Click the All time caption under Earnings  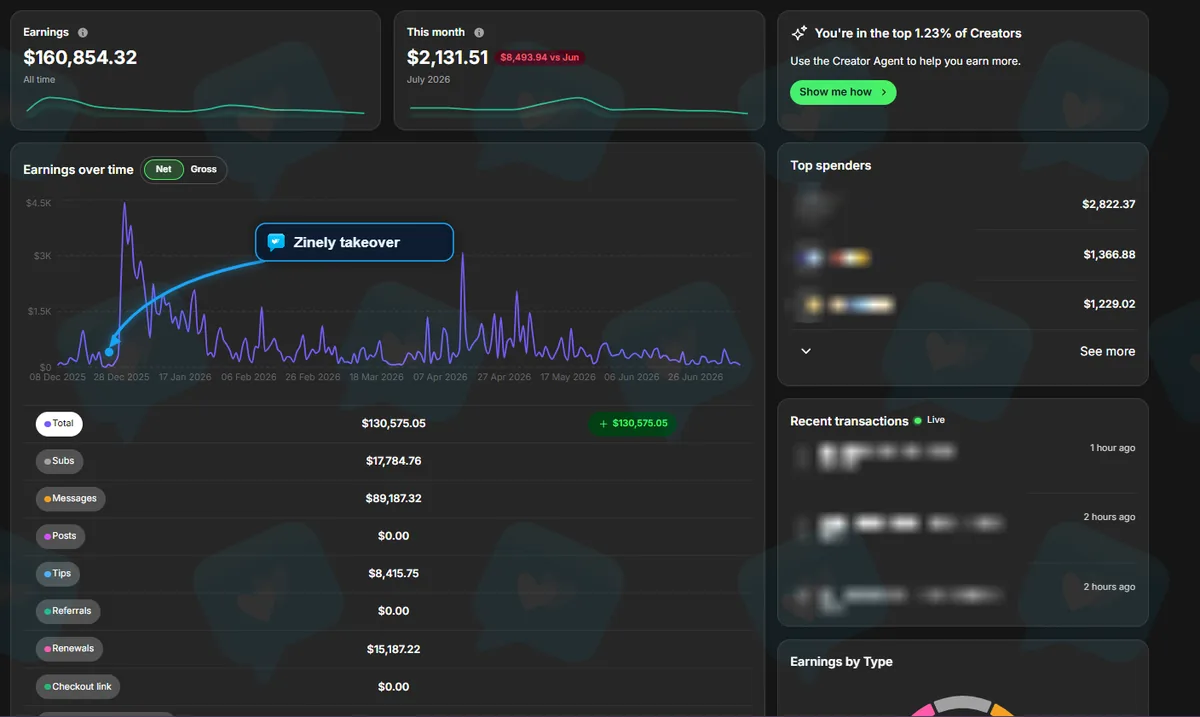point(39,80)
